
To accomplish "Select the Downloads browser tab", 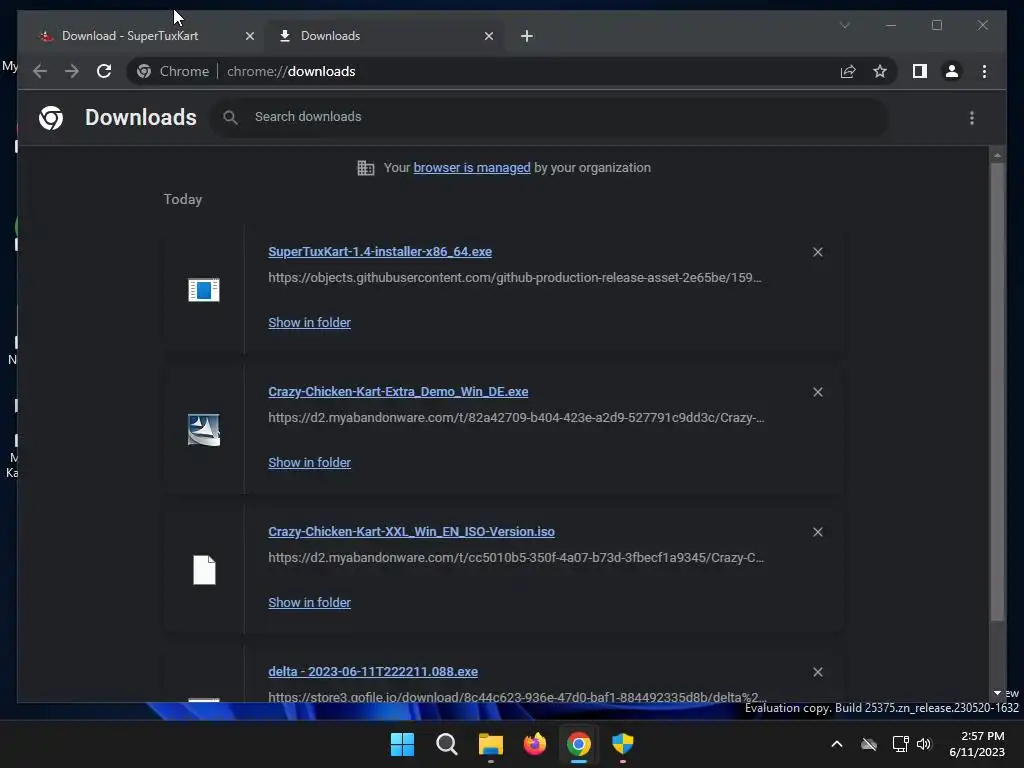I will click(x=384, y=36).
